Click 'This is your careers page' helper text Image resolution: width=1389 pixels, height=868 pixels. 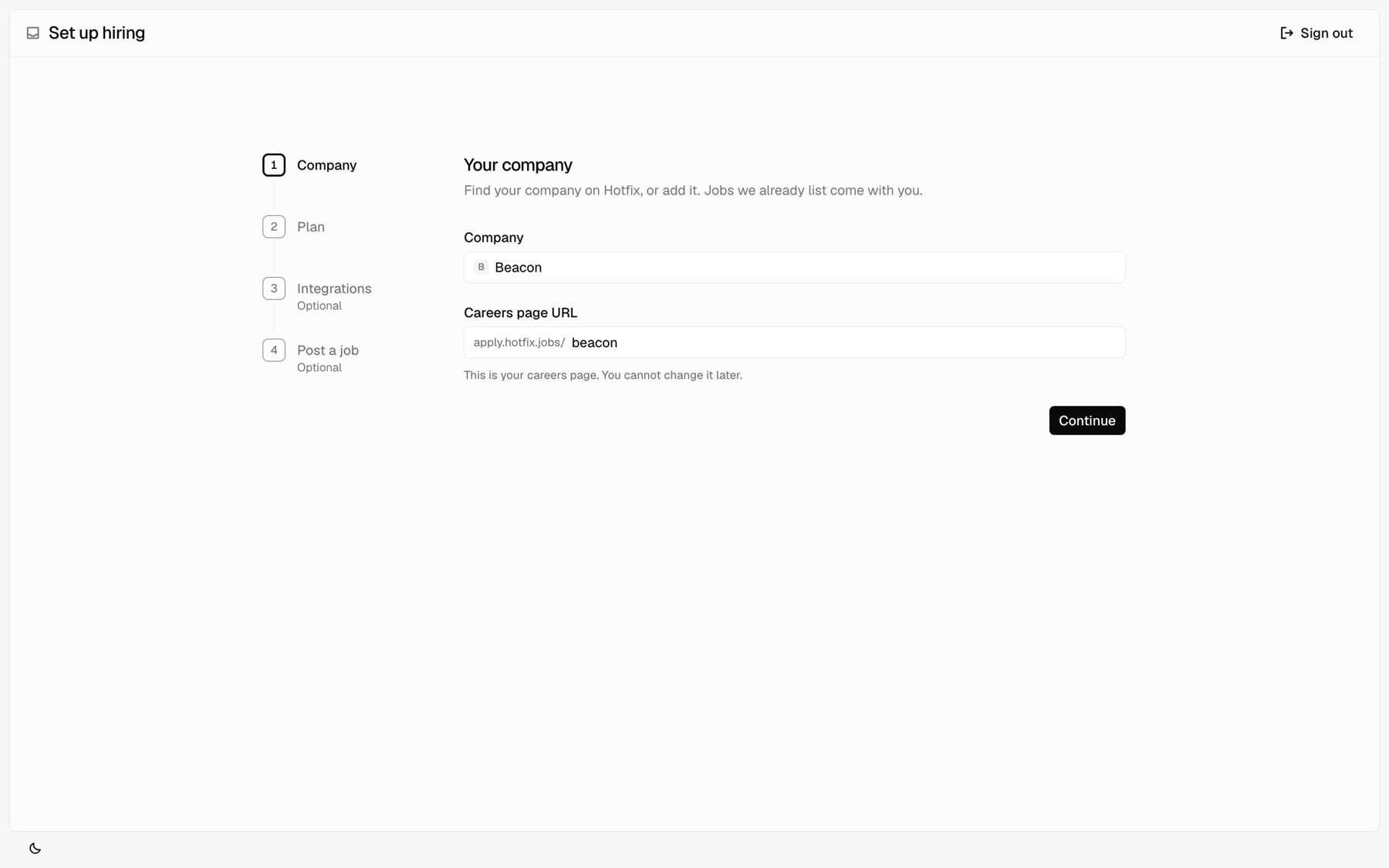click(603, 375)
